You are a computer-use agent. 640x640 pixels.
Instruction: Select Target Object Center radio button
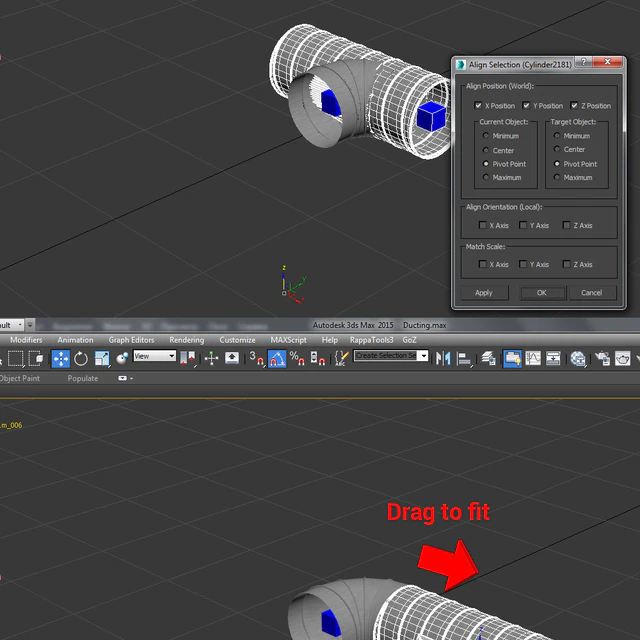[x=557, y=149]
